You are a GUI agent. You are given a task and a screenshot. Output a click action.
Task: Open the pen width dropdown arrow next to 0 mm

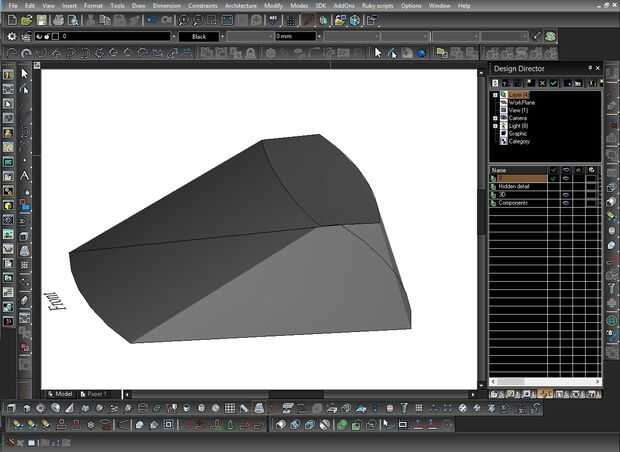pyautogui.click(x=319, y=36)
